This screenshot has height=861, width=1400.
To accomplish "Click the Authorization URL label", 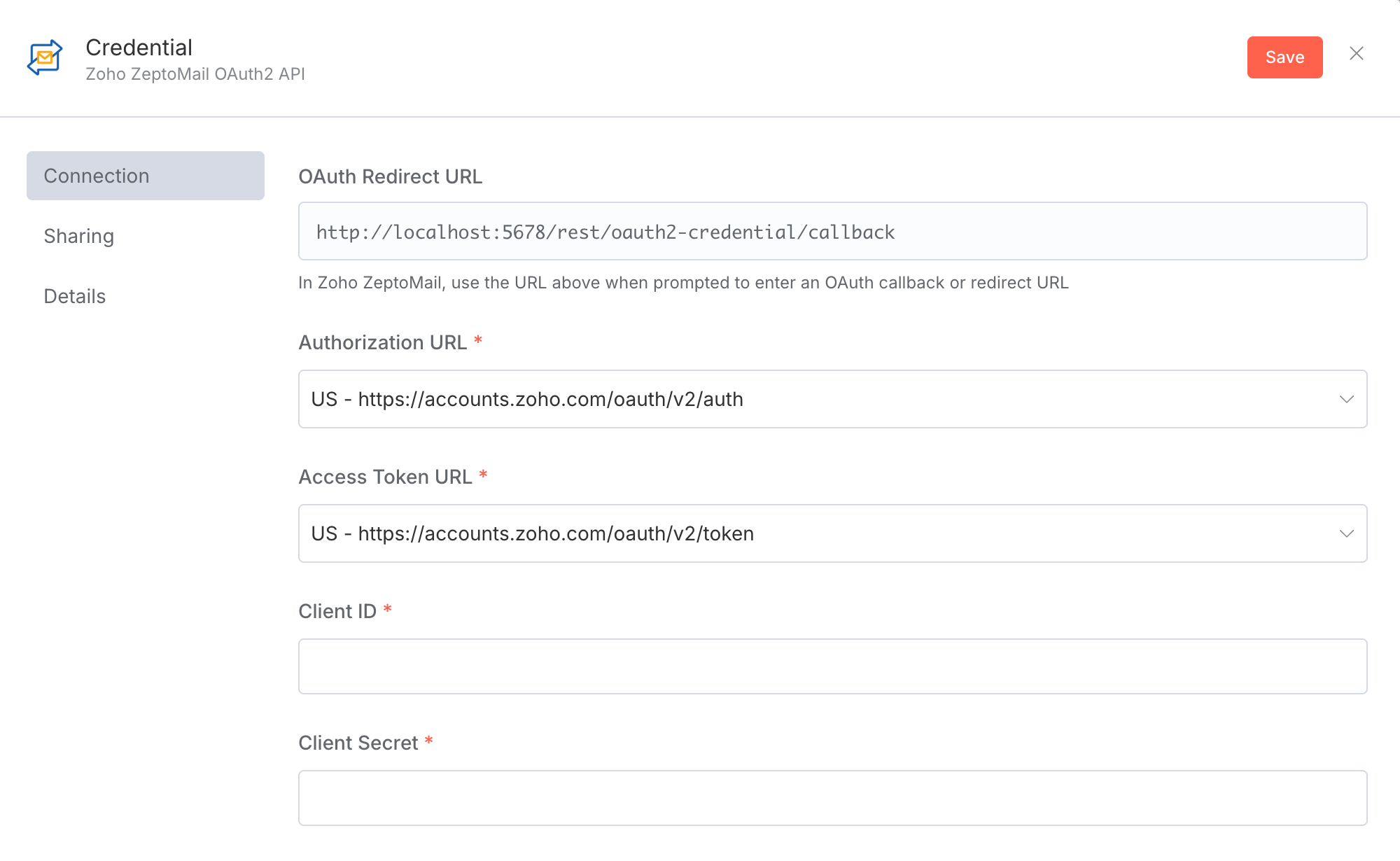I will [382, 343].
